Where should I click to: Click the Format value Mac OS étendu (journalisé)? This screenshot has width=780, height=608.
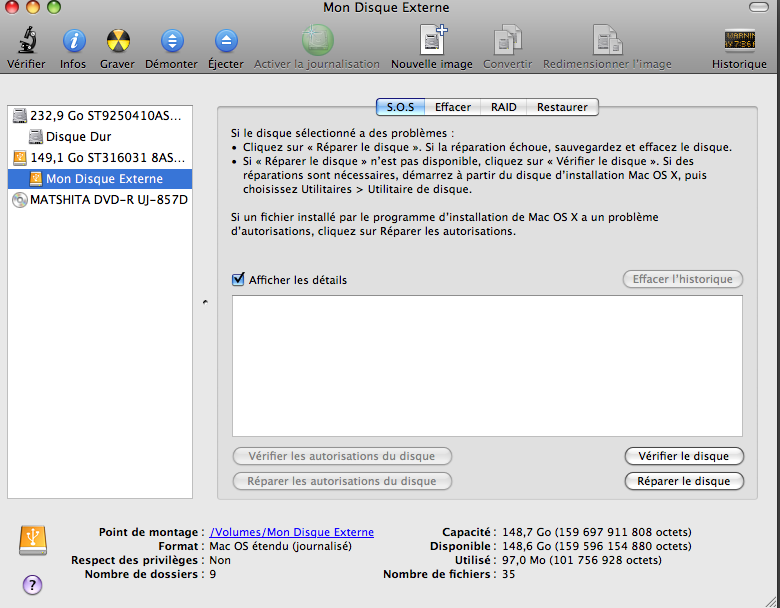pos(281,546)
